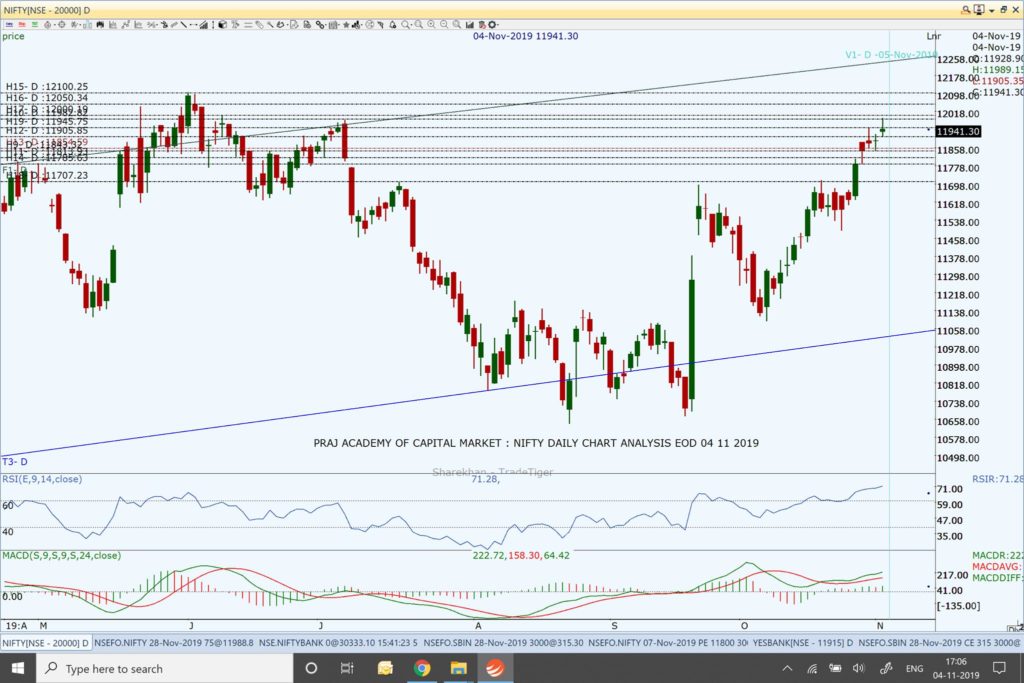Click the chain link icon in toolbar
The width and height of the screenshot is (1024, 683).
319,25
